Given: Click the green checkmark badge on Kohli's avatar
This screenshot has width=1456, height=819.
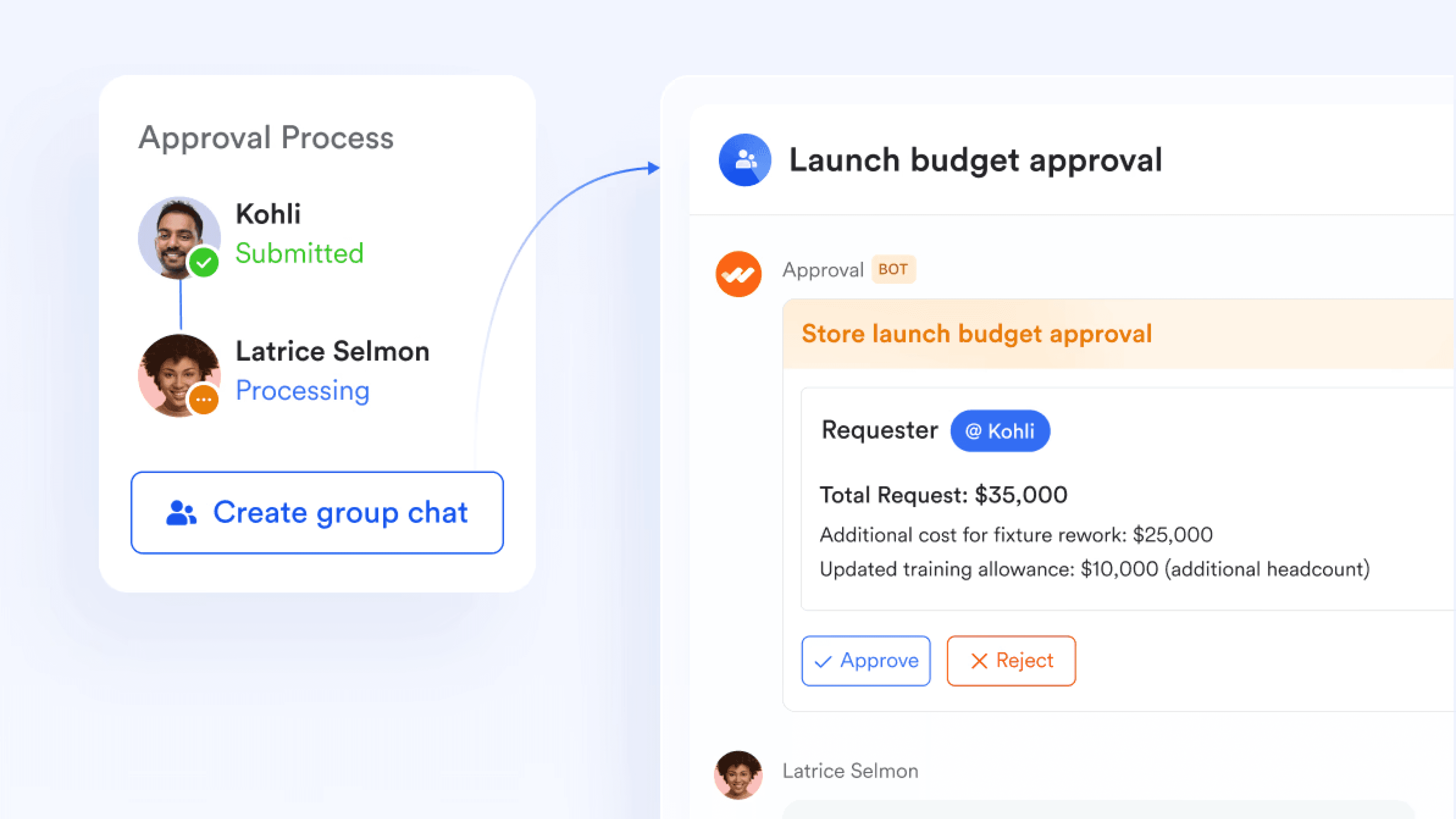Looking at the screenshot, I should tap(204, 262).
